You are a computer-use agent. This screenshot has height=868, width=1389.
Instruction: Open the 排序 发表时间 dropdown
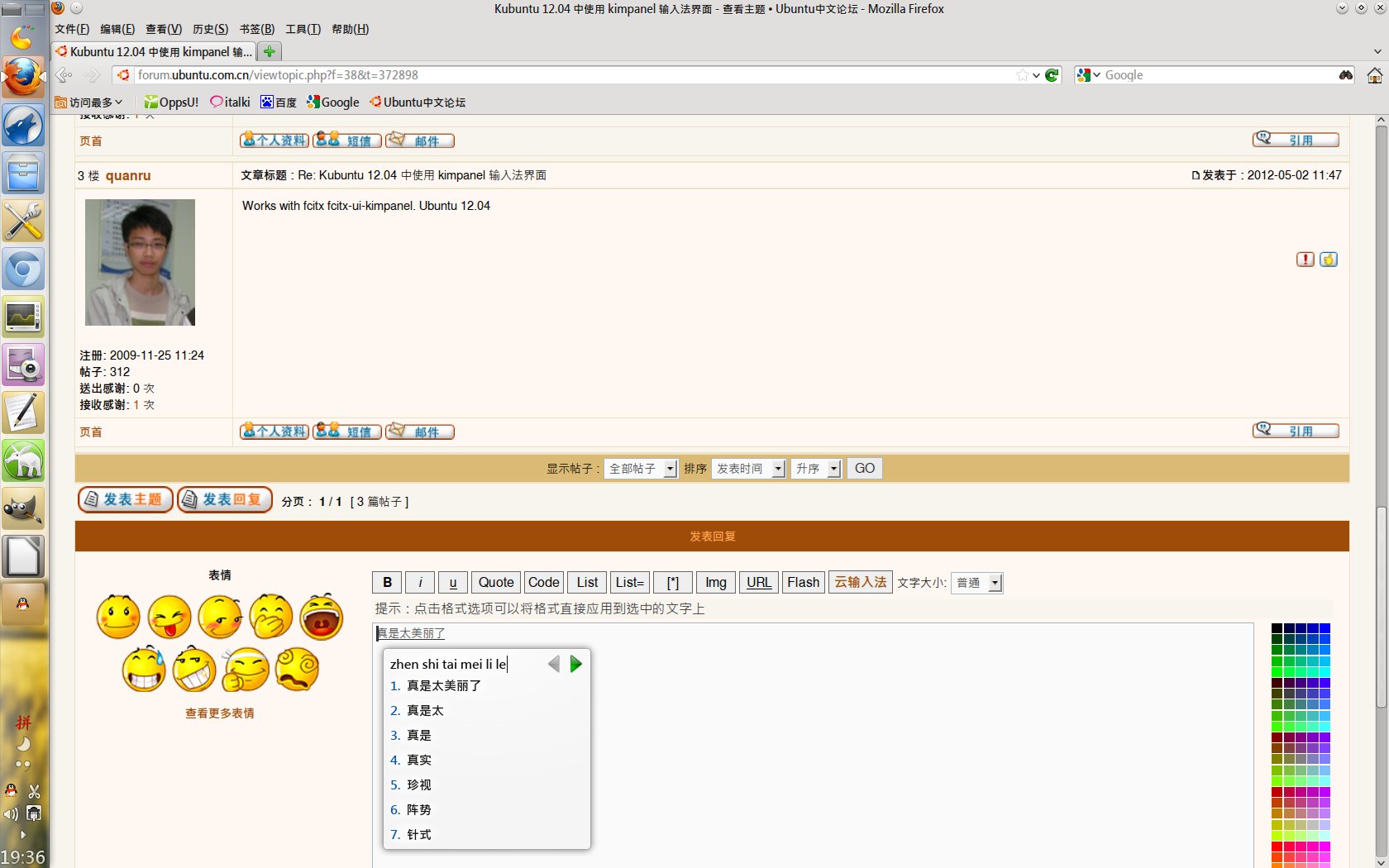(748, 469)
